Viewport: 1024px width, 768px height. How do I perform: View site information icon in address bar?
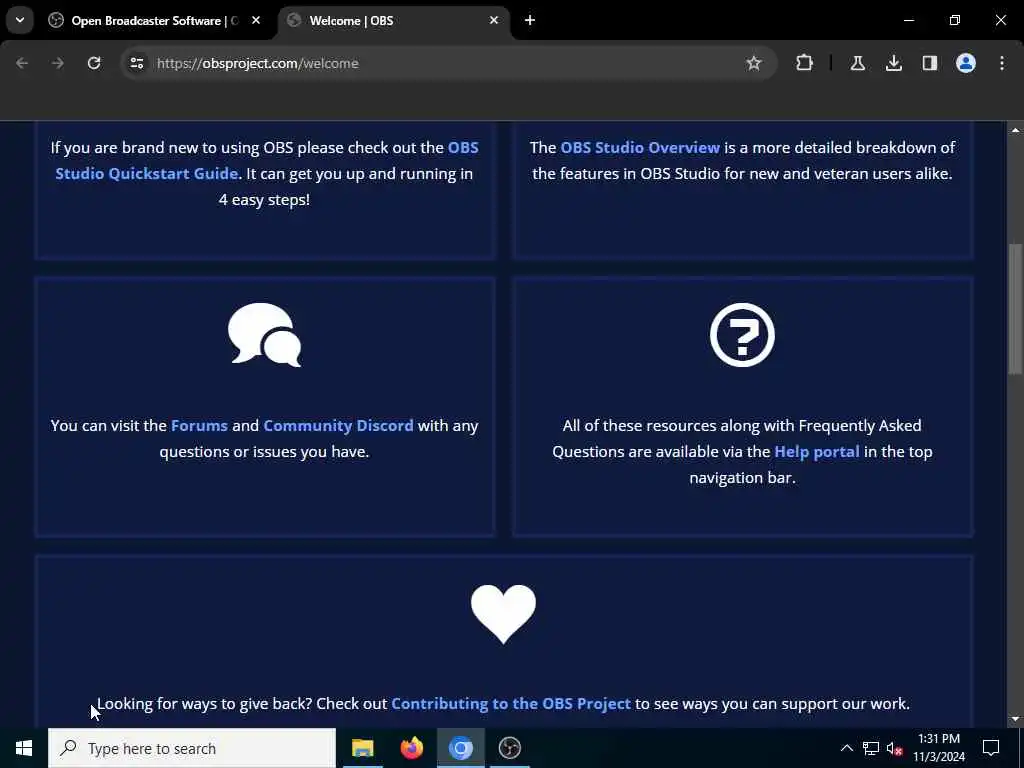136,63
